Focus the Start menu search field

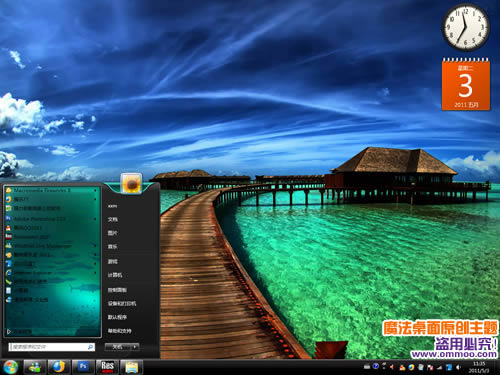tap(52, 347)
